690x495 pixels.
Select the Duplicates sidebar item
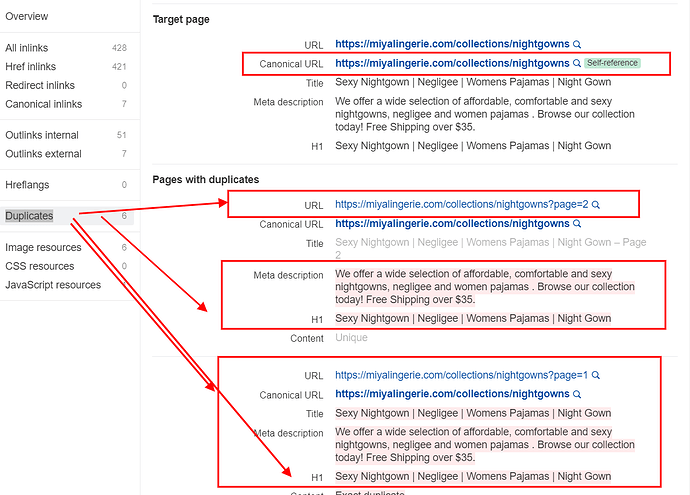pyautogui.click(x=66, y=216)
